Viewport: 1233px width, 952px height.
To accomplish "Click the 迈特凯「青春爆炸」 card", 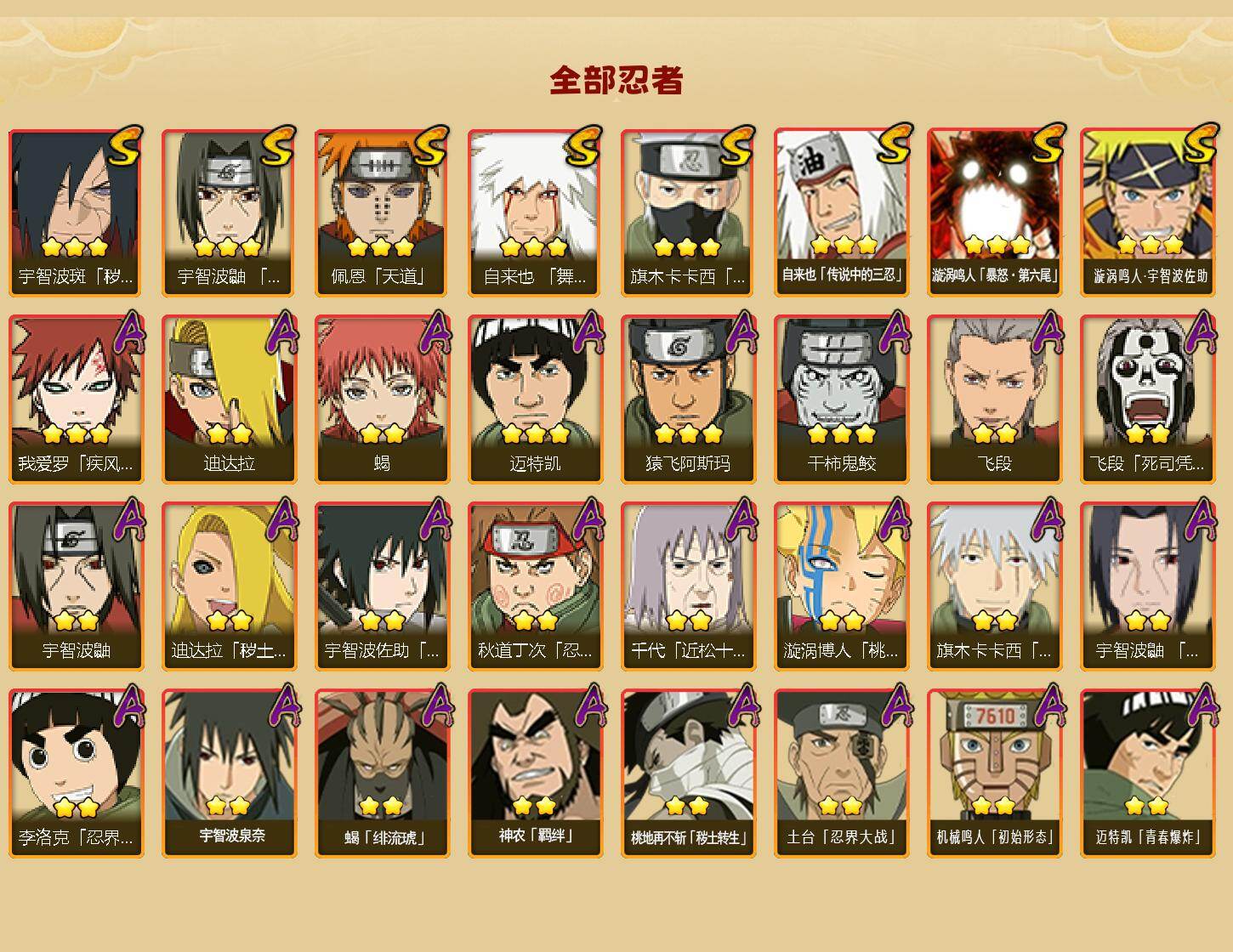I will click(x=1147, y=773).
